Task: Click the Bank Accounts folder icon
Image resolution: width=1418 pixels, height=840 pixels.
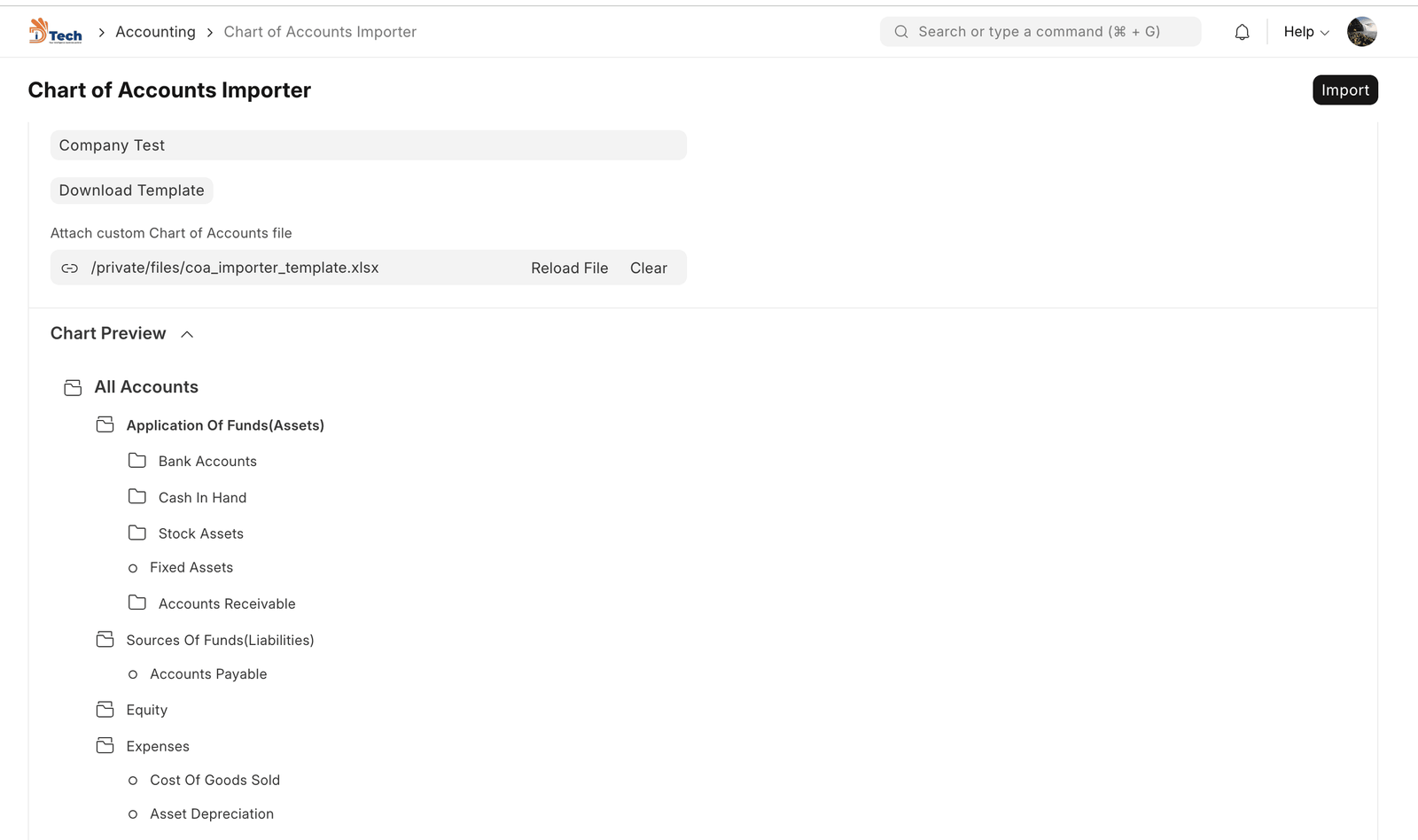Action: click(x=136, y=461)
